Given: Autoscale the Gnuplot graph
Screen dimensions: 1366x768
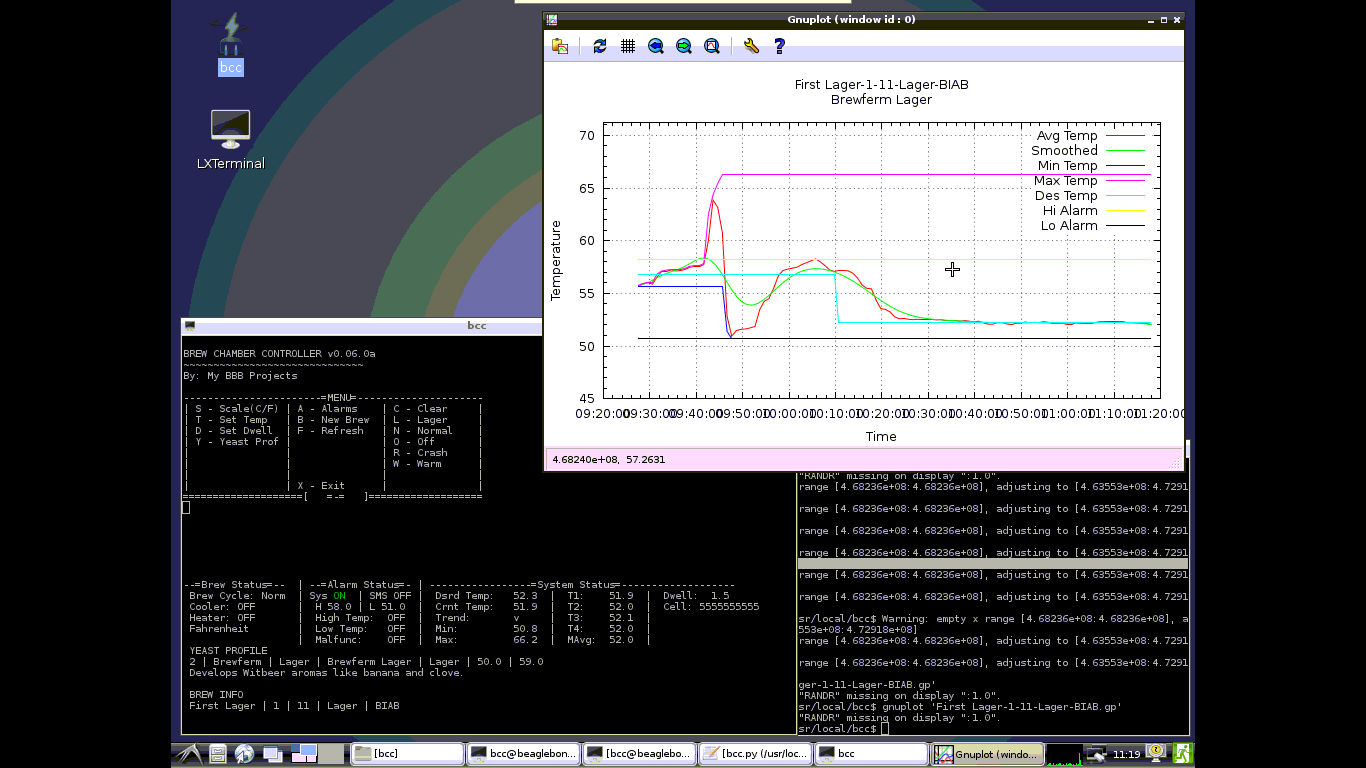Looking at the screenshot, I should 712,46.
